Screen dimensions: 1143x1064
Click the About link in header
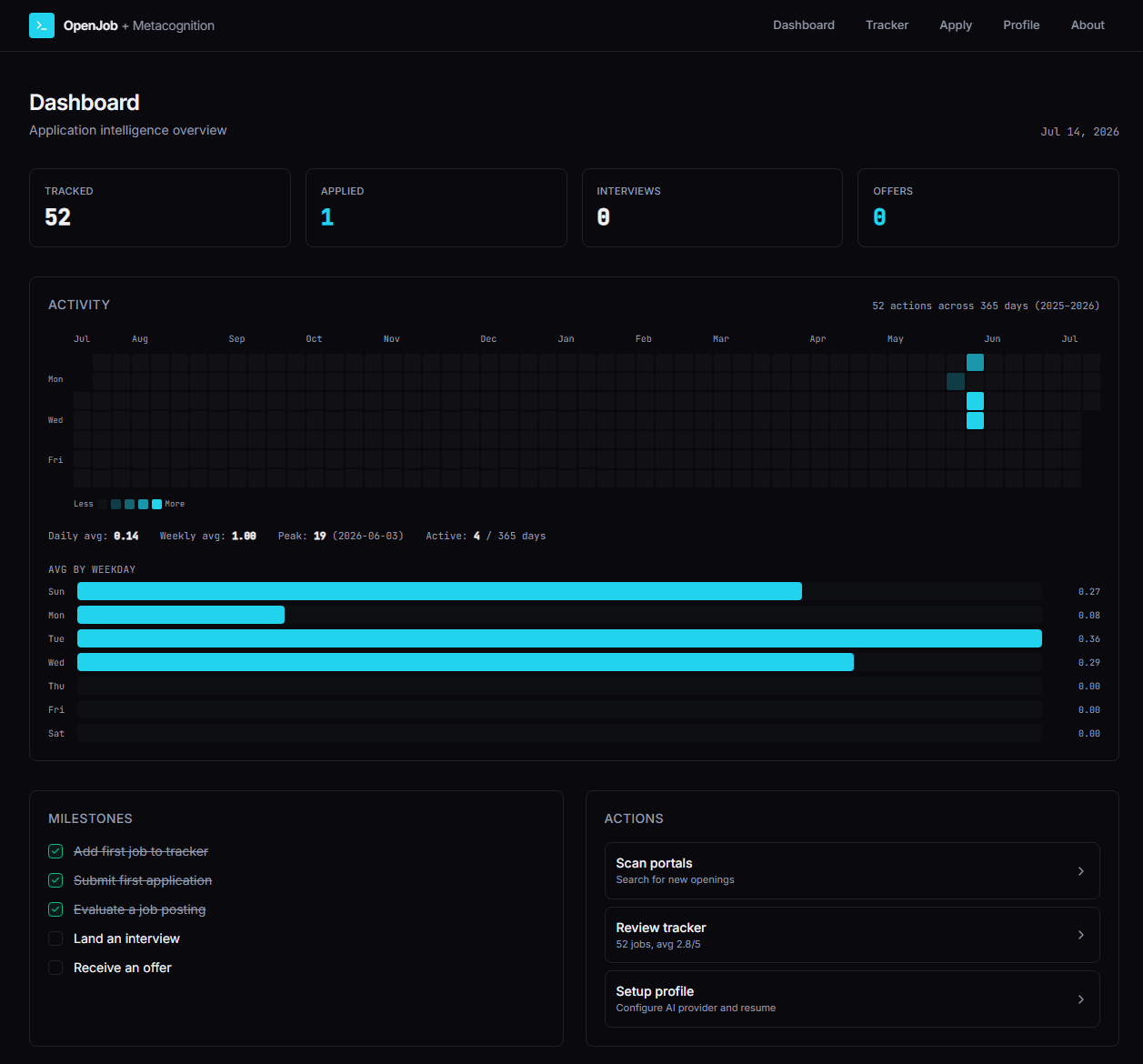1088,25
